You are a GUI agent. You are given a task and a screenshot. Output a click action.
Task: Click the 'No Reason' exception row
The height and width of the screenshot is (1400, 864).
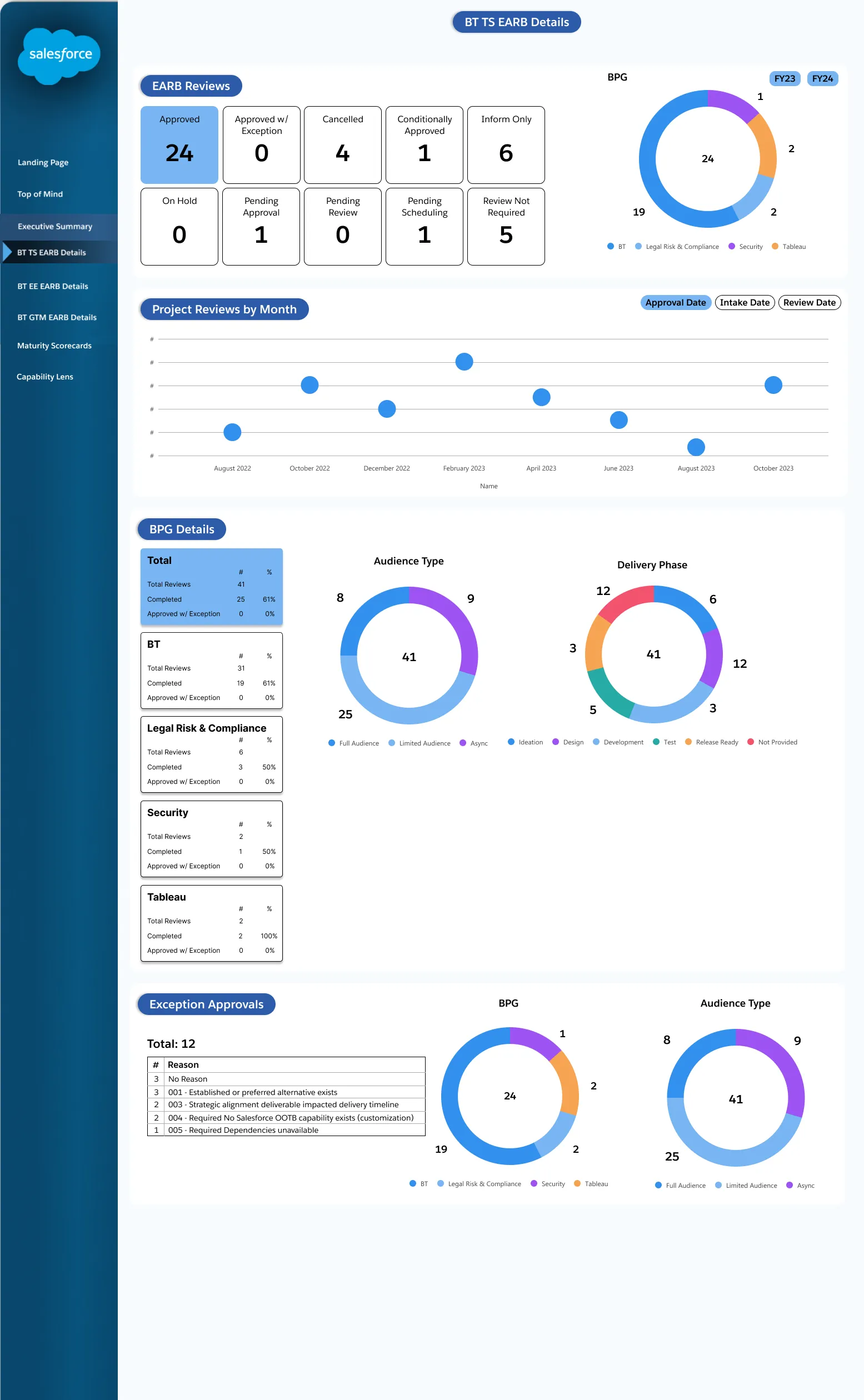tap(286, 1078)
